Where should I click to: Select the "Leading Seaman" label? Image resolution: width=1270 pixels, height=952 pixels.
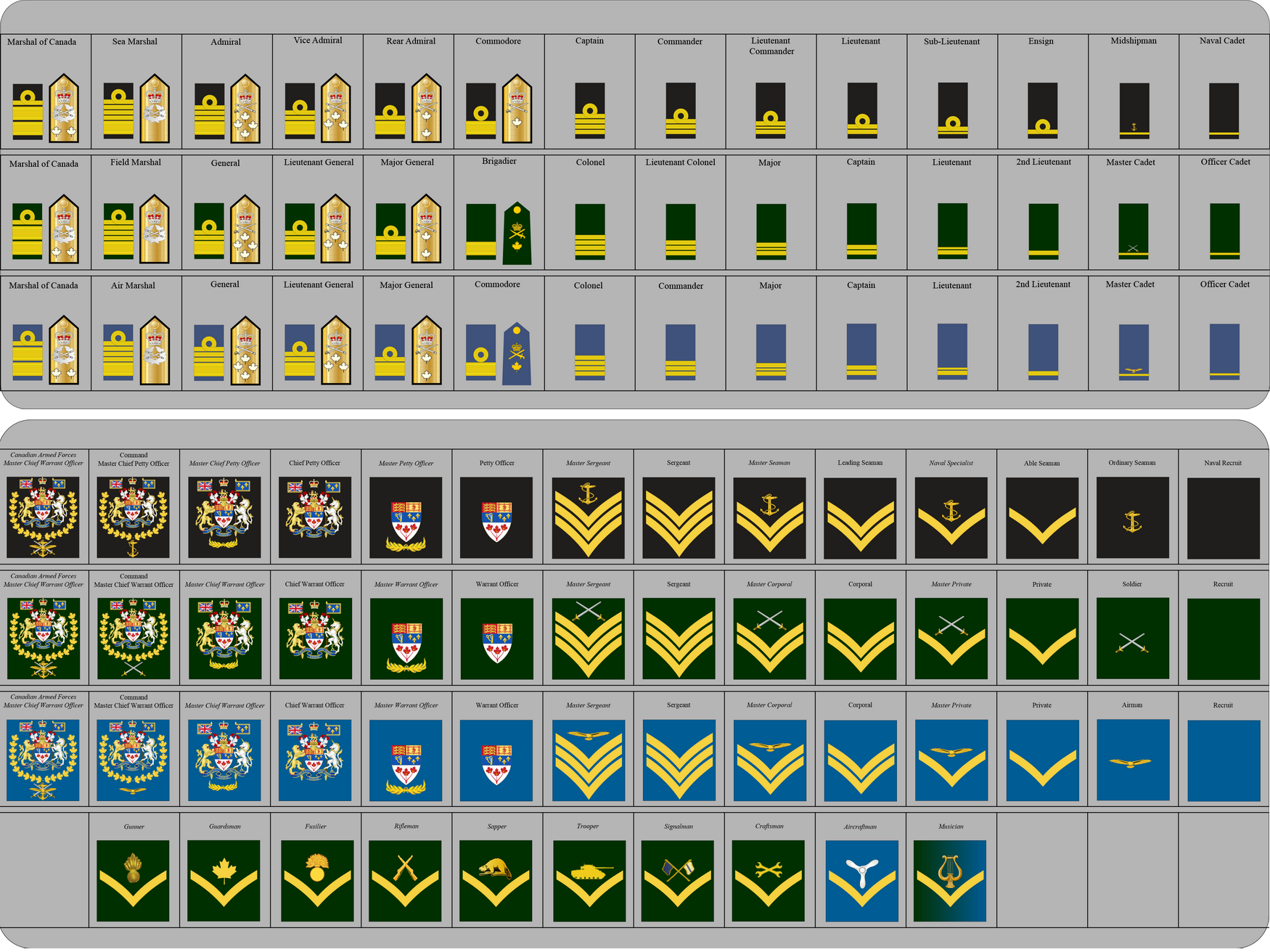[x=860, y=463]
